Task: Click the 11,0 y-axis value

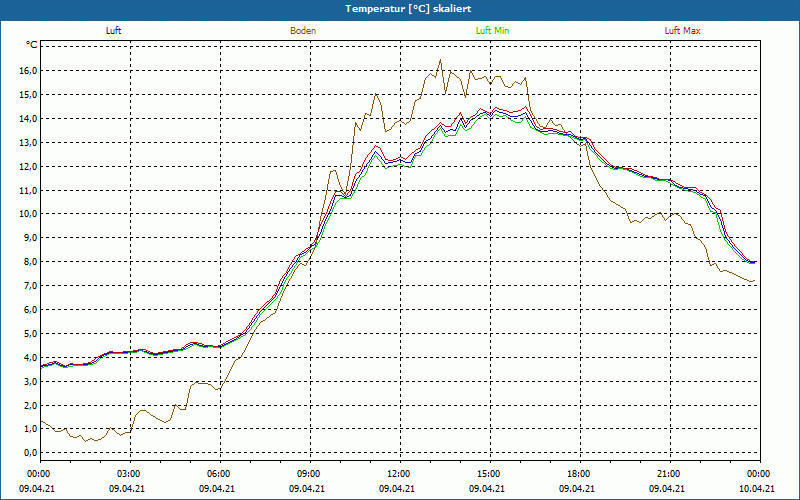Action: point(29,190)
